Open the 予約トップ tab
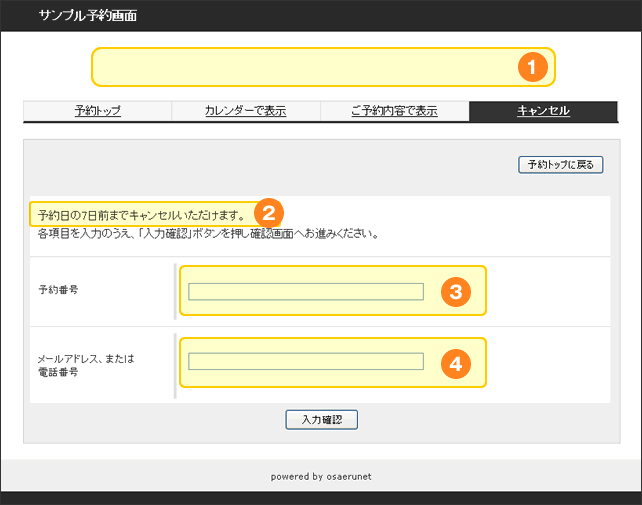642x505 pixels. tap(98, 111)
